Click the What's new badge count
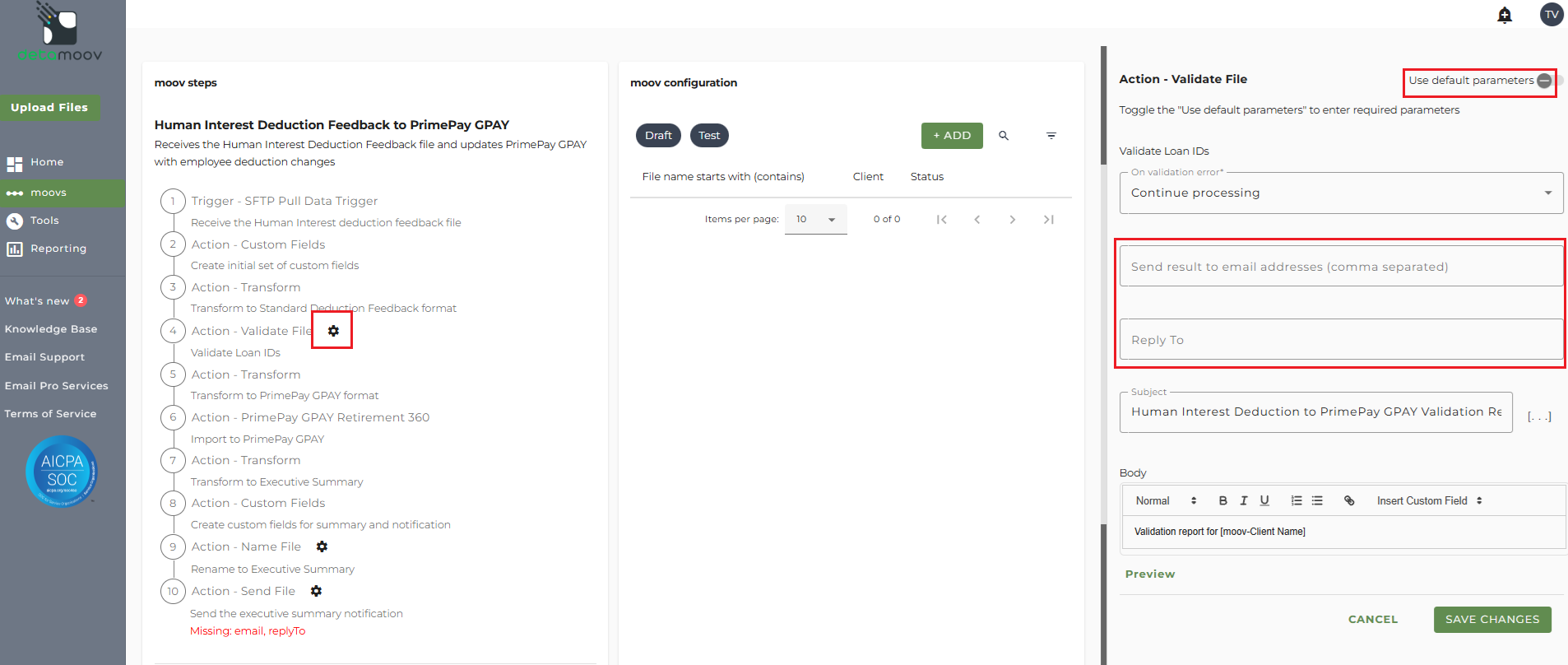This screenshot has height=665, width=1568. pos(81,300)
